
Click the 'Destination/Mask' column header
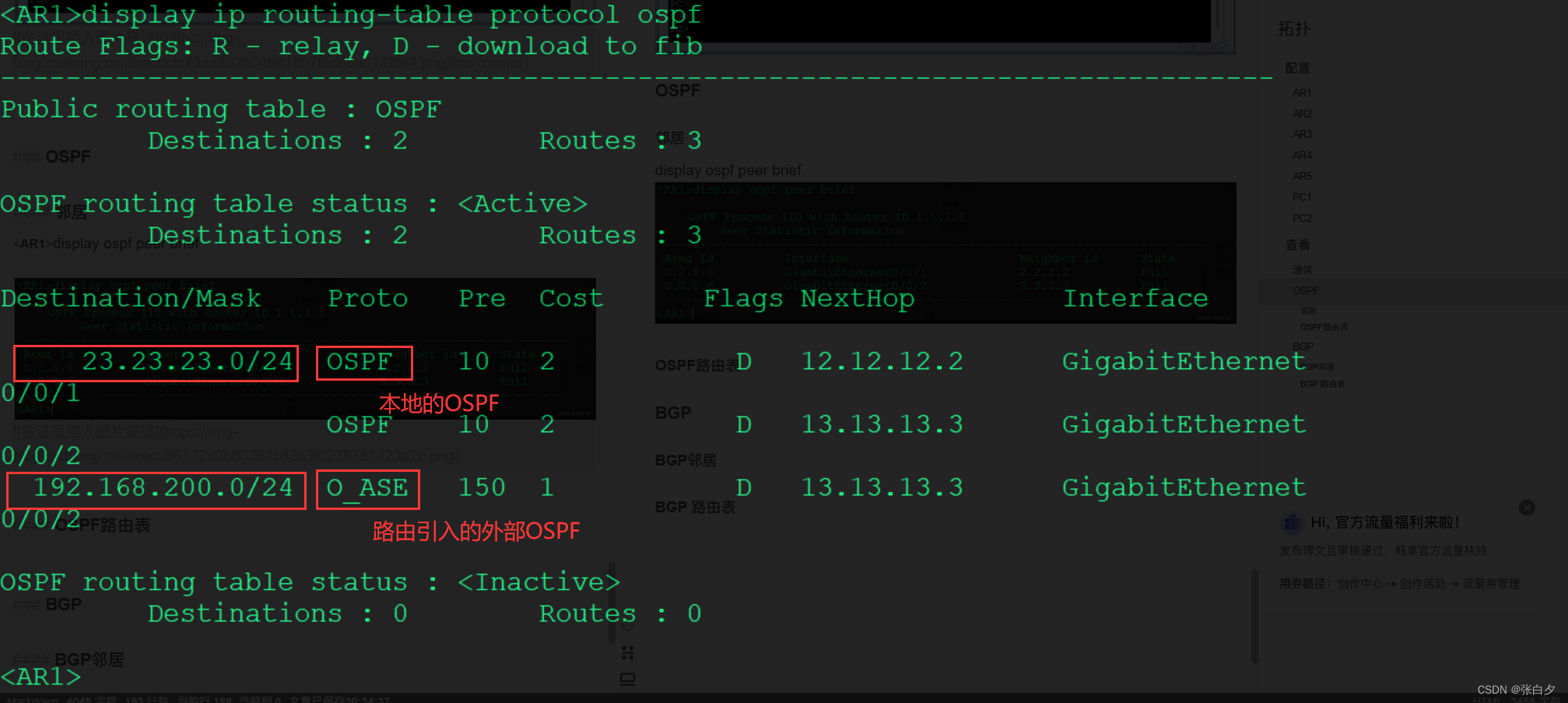click(131, 298)
